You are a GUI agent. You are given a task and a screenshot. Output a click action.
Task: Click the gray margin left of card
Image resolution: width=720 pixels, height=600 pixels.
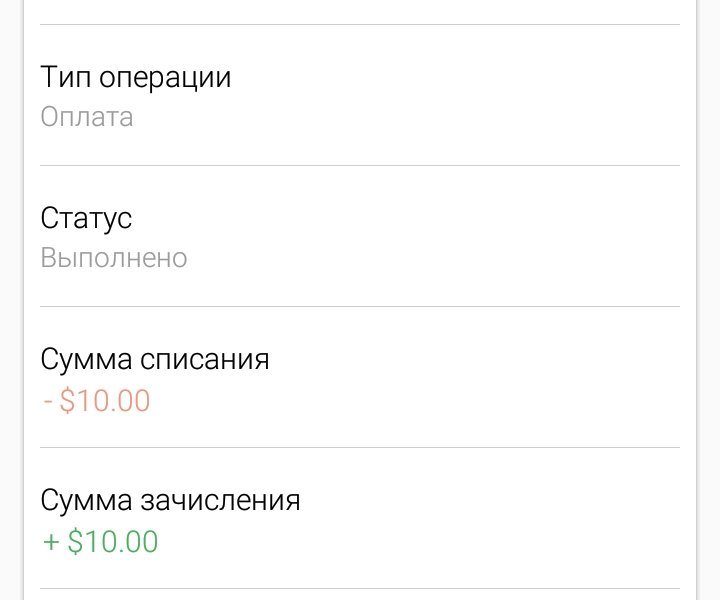point(11,300)
